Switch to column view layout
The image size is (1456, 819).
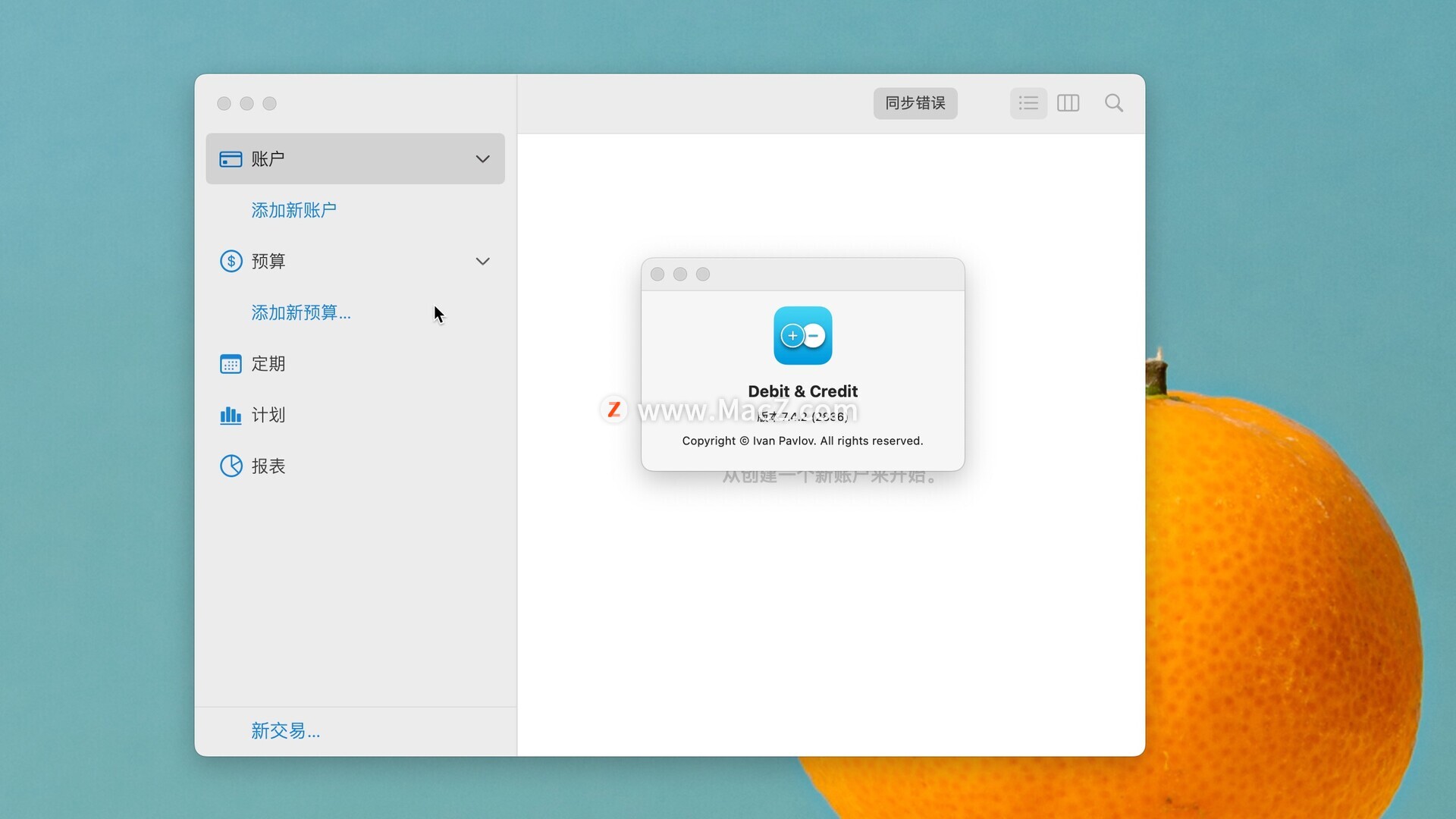[x=1068, y=103]
